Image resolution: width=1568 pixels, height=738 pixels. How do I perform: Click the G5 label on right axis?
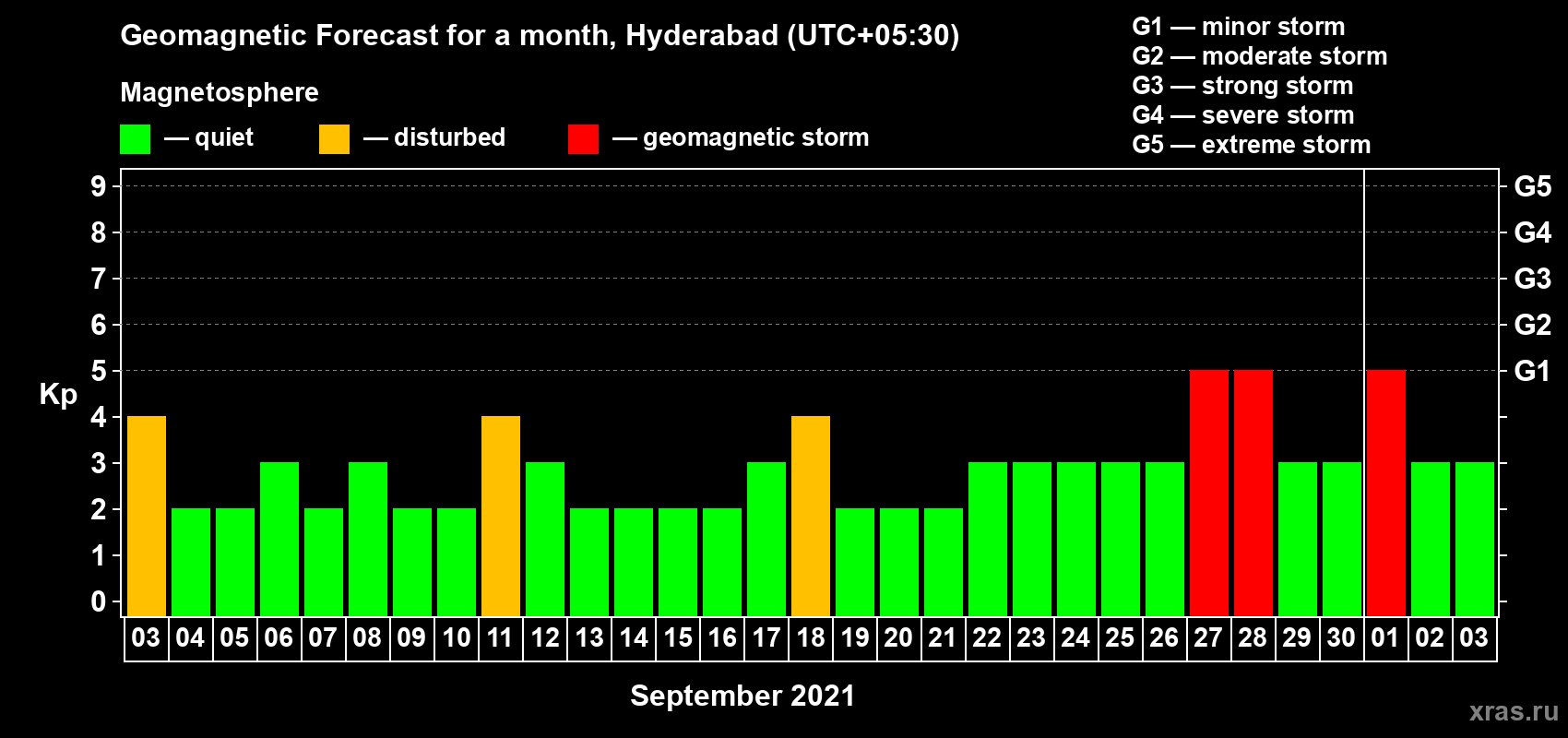1532,186
